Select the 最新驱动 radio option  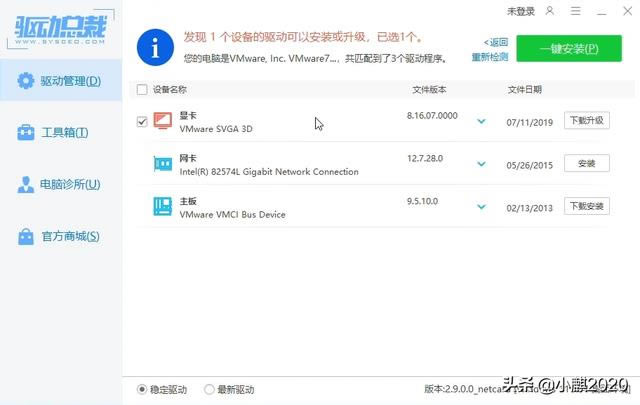pos(209,389)
